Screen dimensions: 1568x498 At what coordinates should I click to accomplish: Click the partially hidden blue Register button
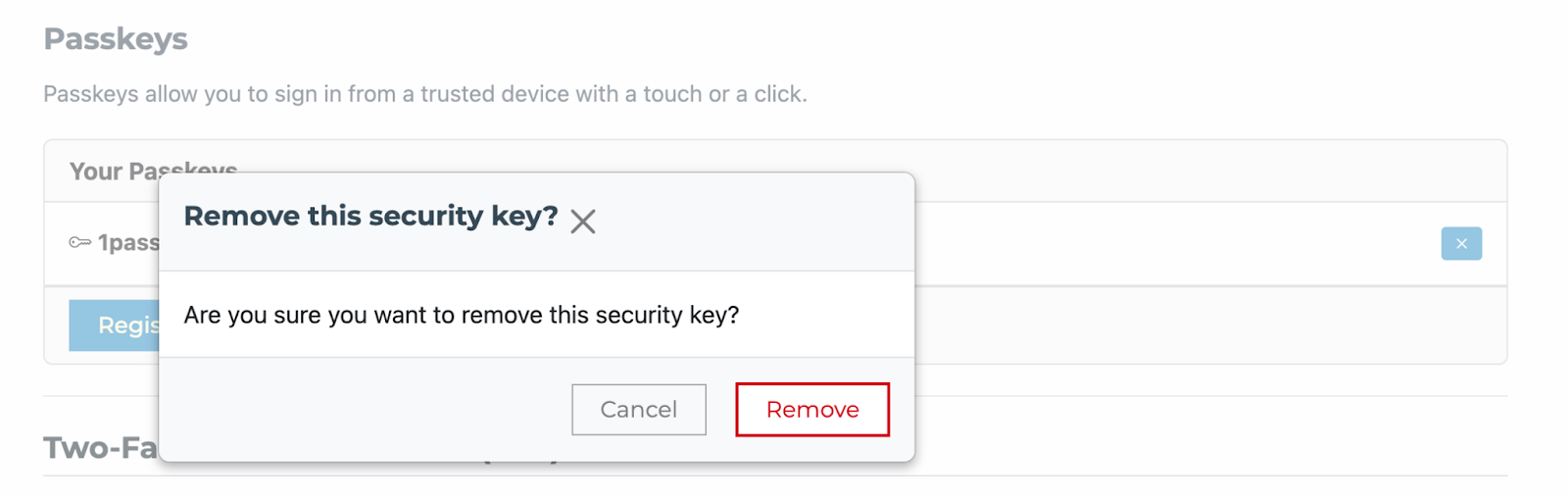coord(115,325)
